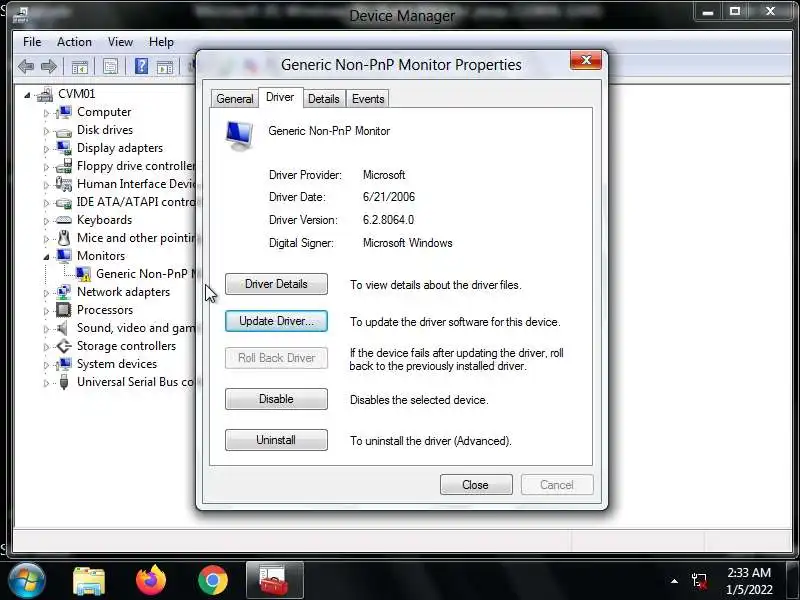Click the Show/Hide Console Tree toolbar icon
Viewport: 800px width, 600px height.
click(x=80, y=67)
